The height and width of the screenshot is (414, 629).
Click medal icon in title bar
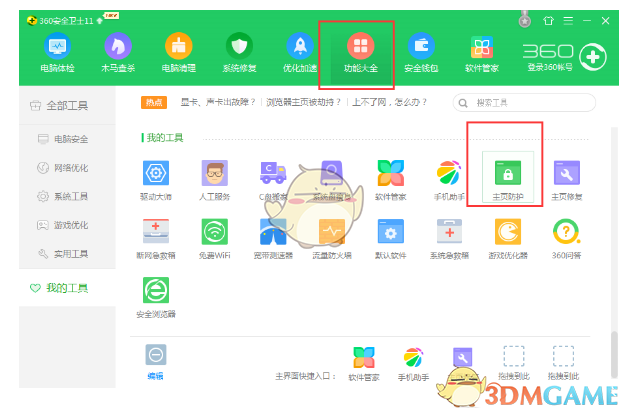(525, 19)
